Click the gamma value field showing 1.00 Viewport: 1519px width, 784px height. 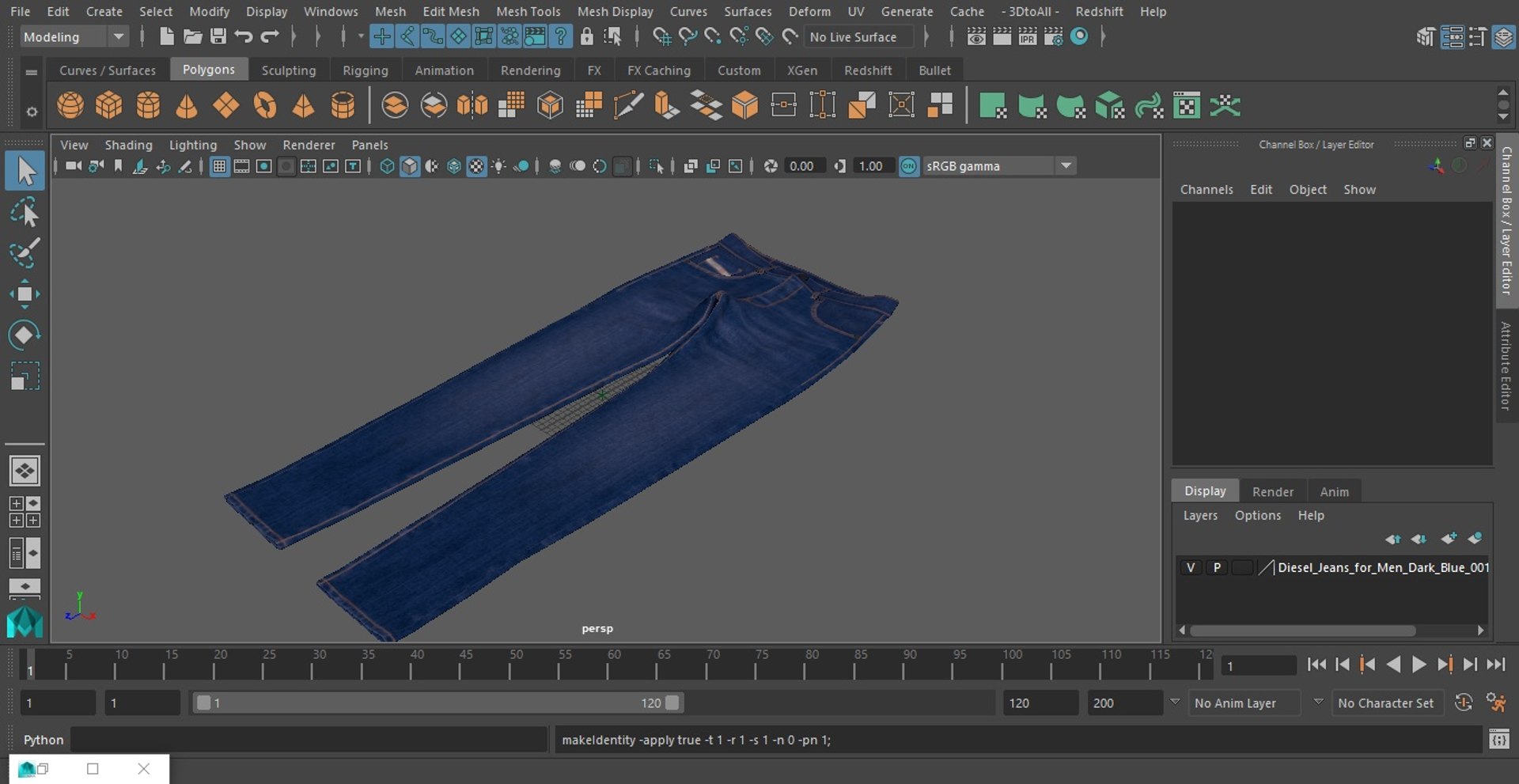click(872, 166)
